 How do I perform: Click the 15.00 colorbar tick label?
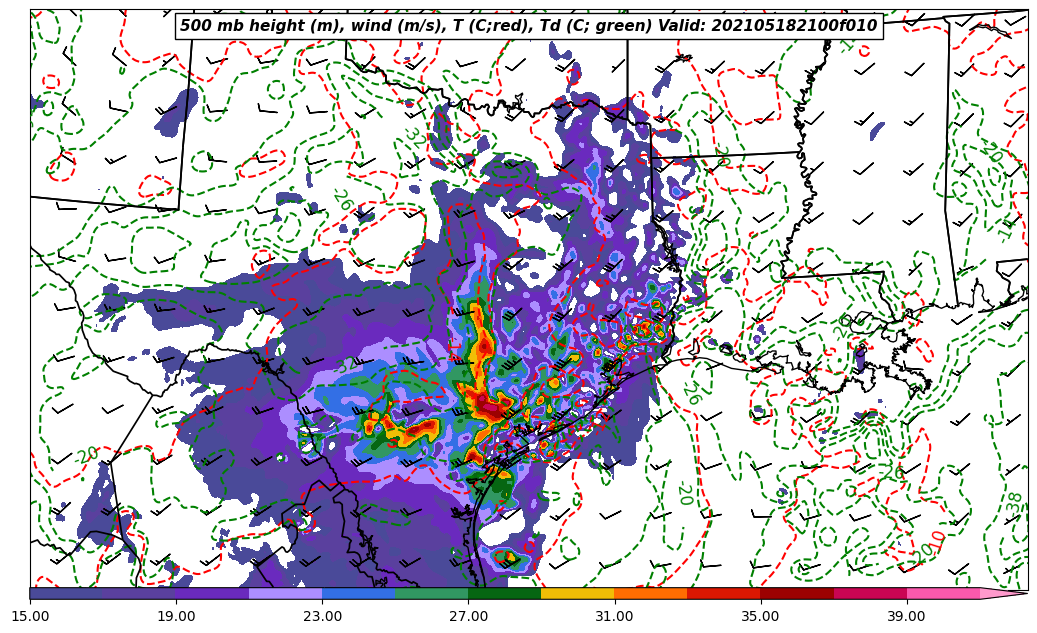(30, 616)
